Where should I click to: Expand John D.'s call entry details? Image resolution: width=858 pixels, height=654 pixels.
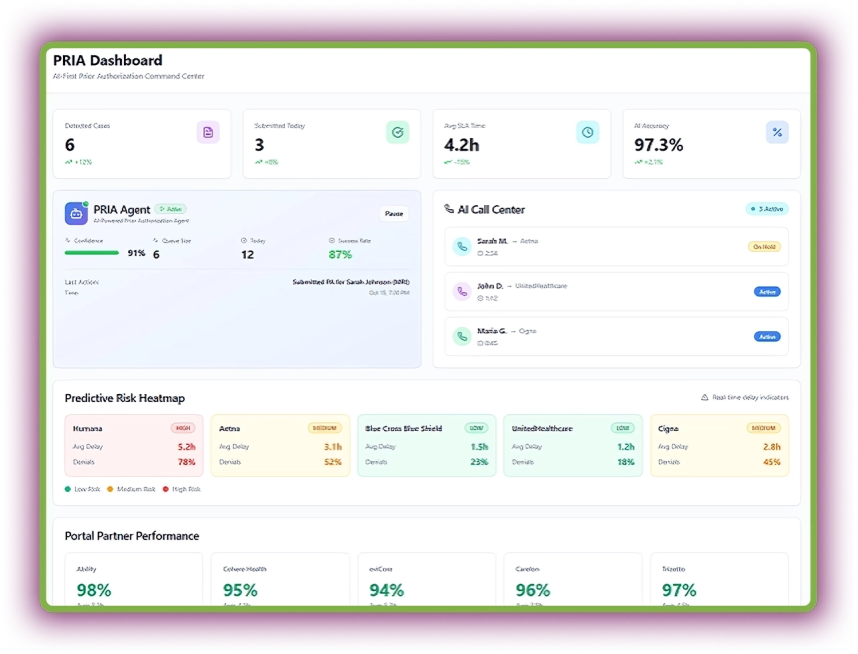tap(615, 291)
